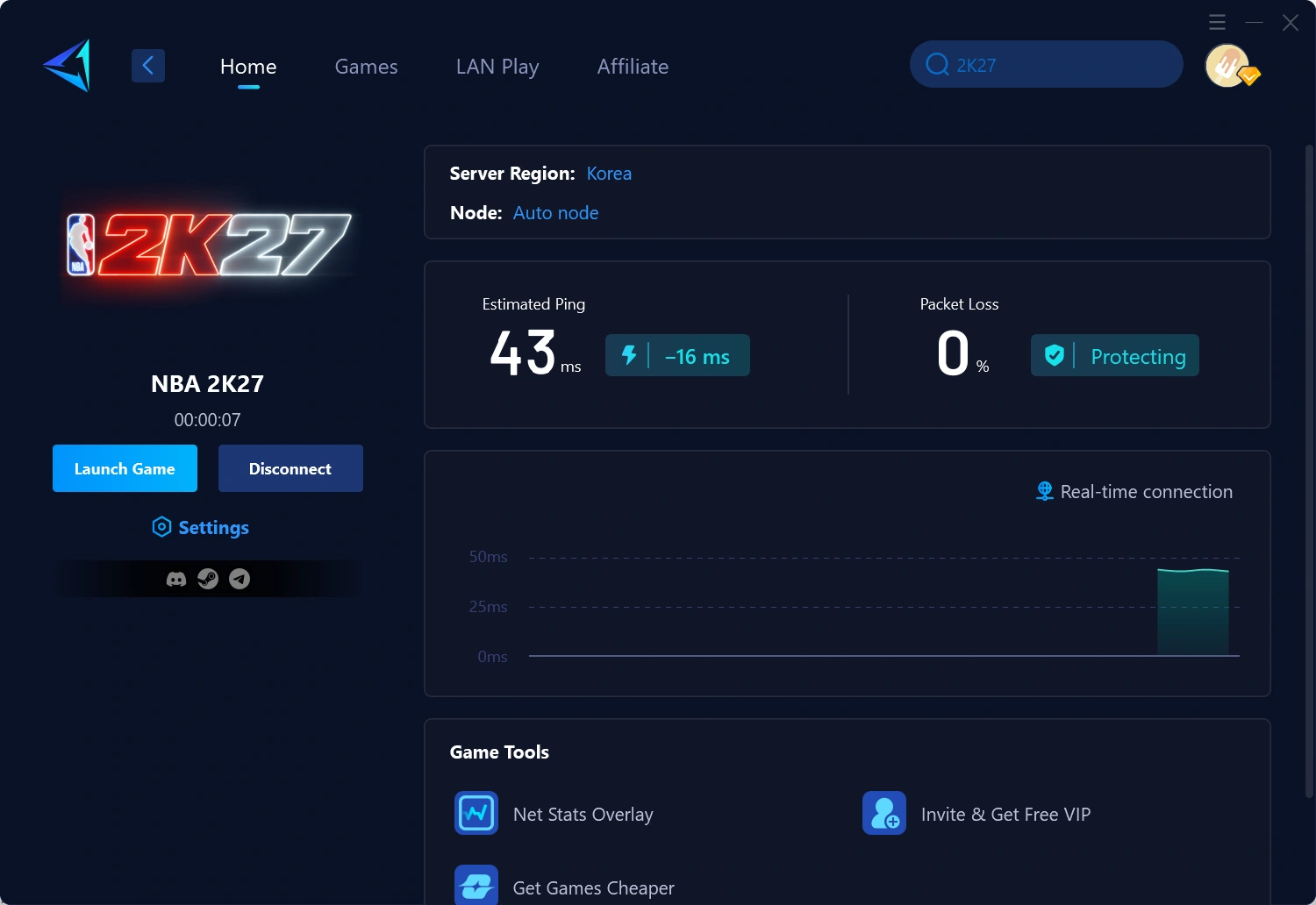Open Invite & Get Free VIP
The height and width of the screenshot is (905, 1316).
coord(976,814)
